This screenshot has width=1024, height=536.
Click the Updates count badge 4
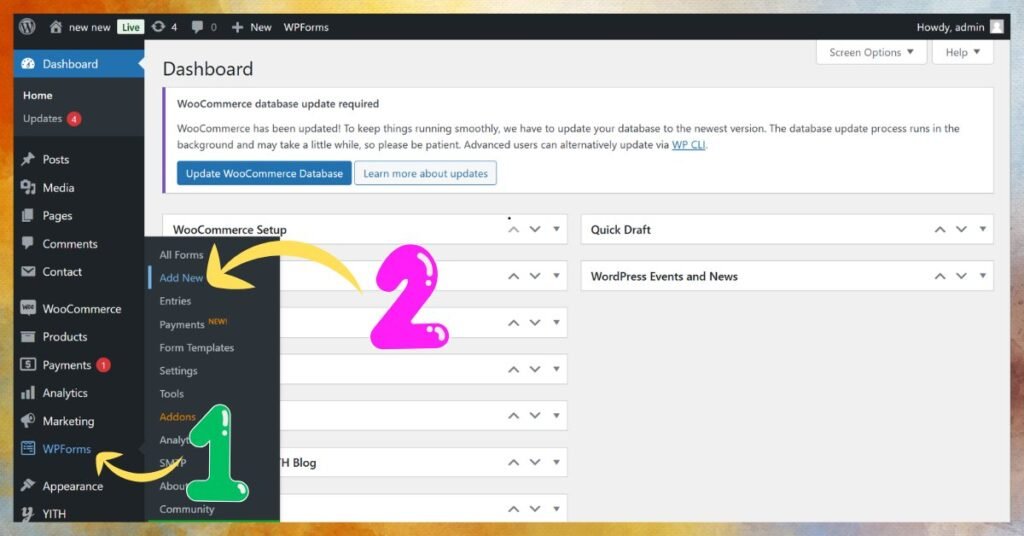tap(74, 119)
